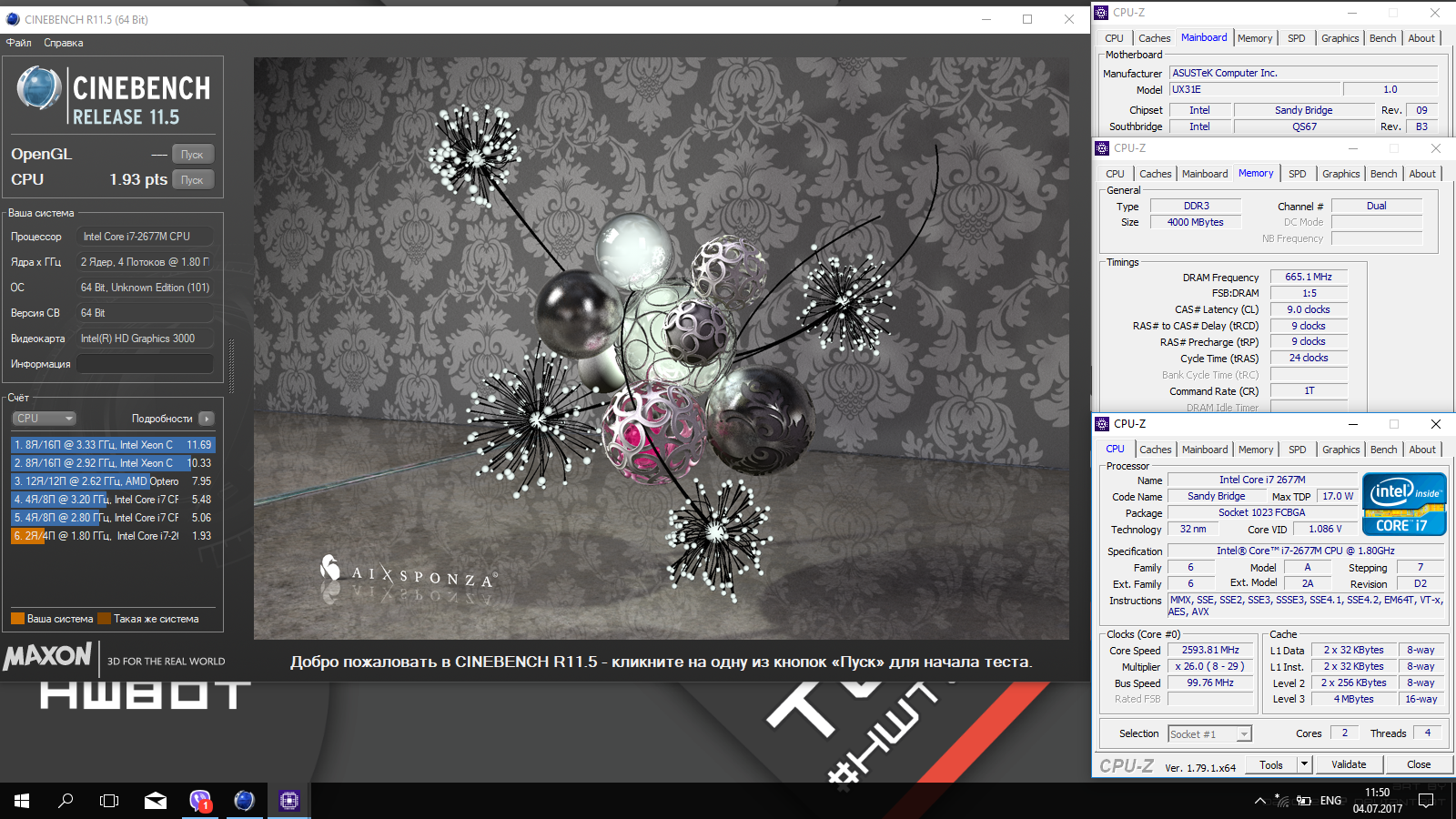Click the Tools button in CPU-Z
The width and height of the screenshot is (1456, 819).
tap(1271, 764)
